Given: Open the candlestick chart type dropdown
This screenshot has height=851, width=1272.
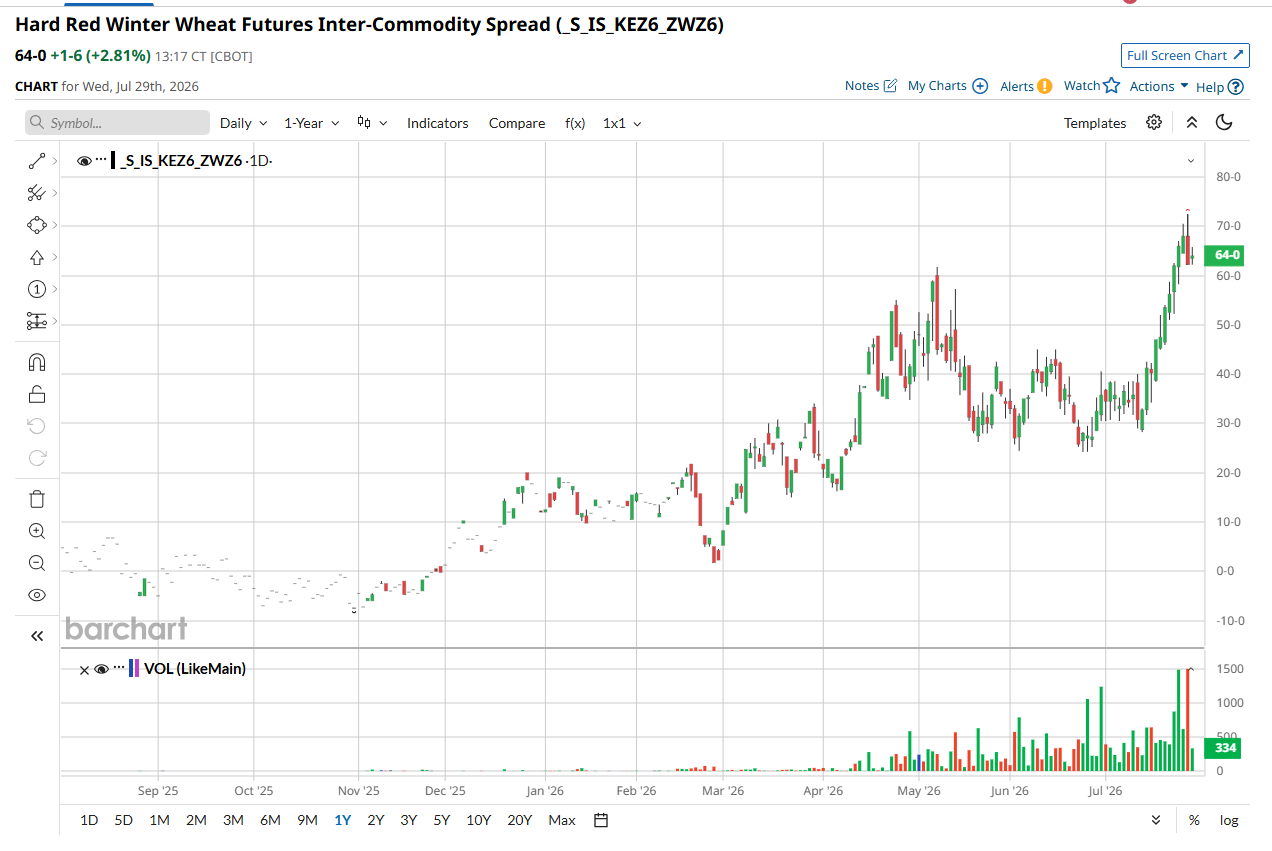Looking at the screenshot, I should (x=371, y=123).
